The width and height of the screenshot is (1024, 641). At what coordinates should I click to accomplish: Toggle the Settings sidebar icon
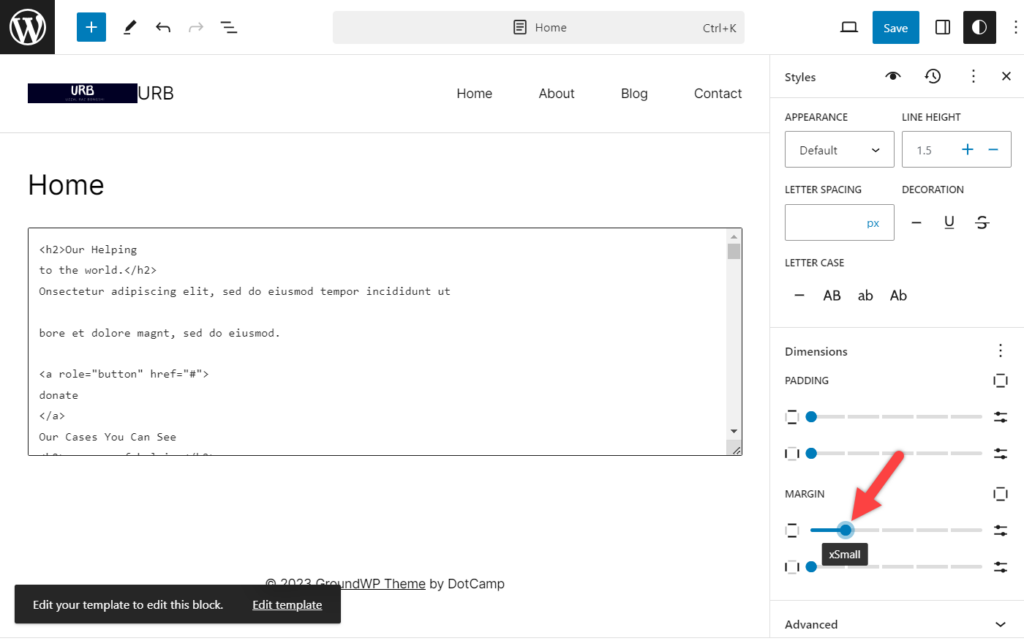click(941, 27)
